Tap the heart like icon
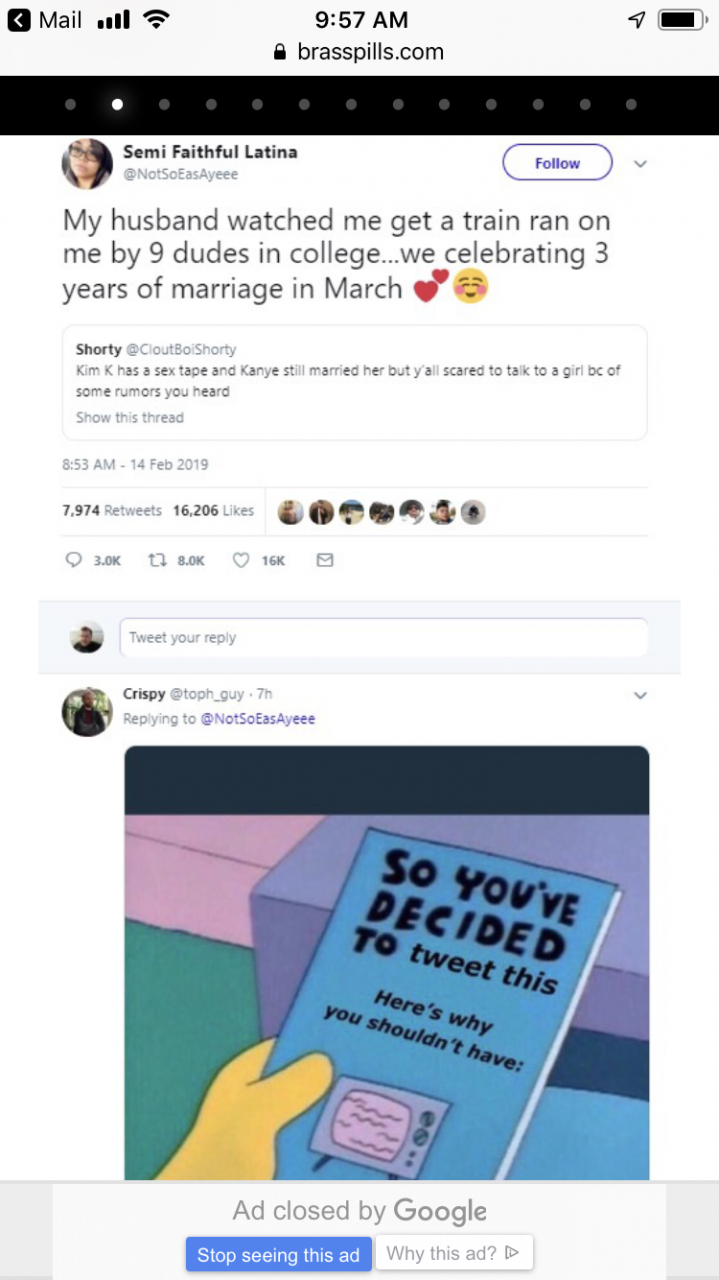The height and width of the screenshot is (1280, 719). tap(241, 561)
